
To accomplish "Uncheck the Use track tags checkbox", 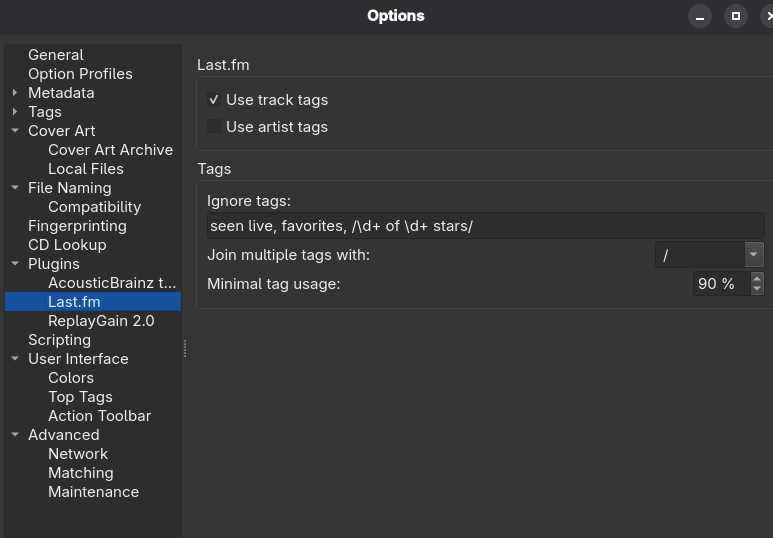I will coord(214,100).
